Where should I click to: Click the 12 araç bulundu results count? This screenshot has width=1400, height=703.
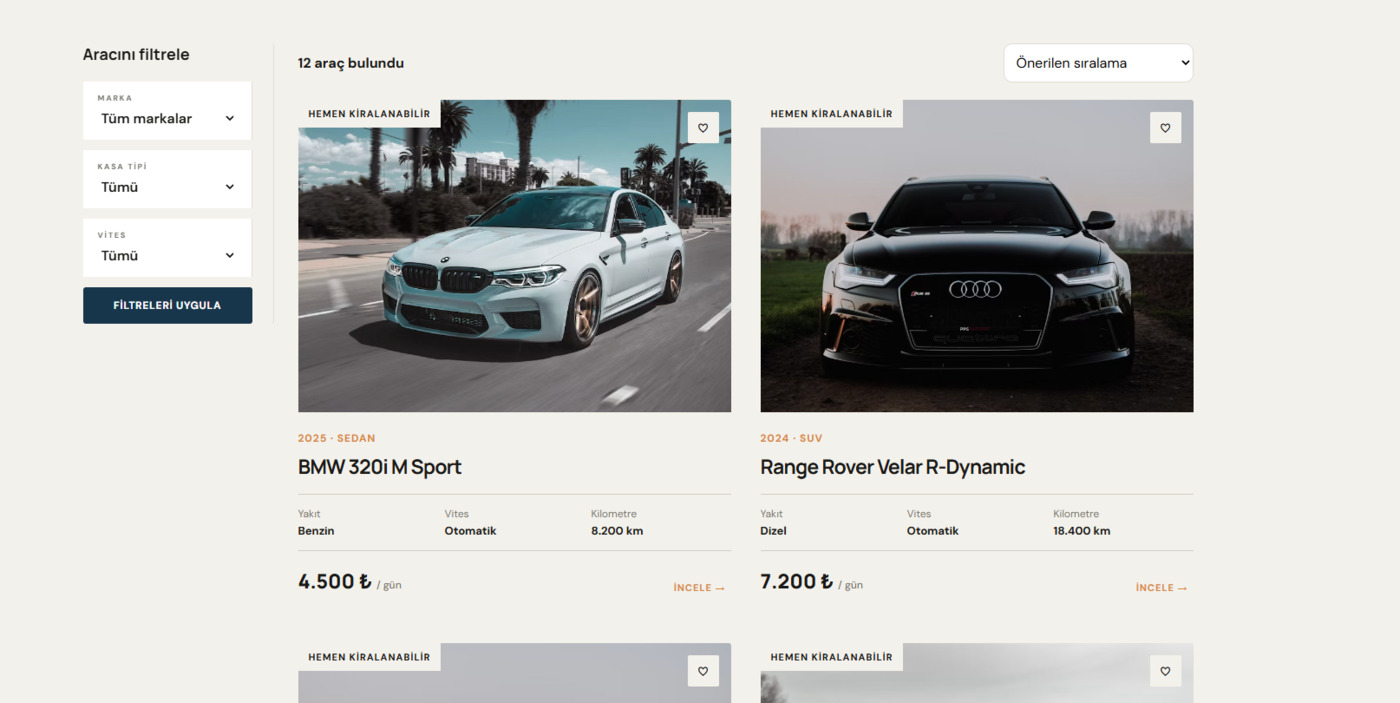pyautogui.click(x=351, y=63)
